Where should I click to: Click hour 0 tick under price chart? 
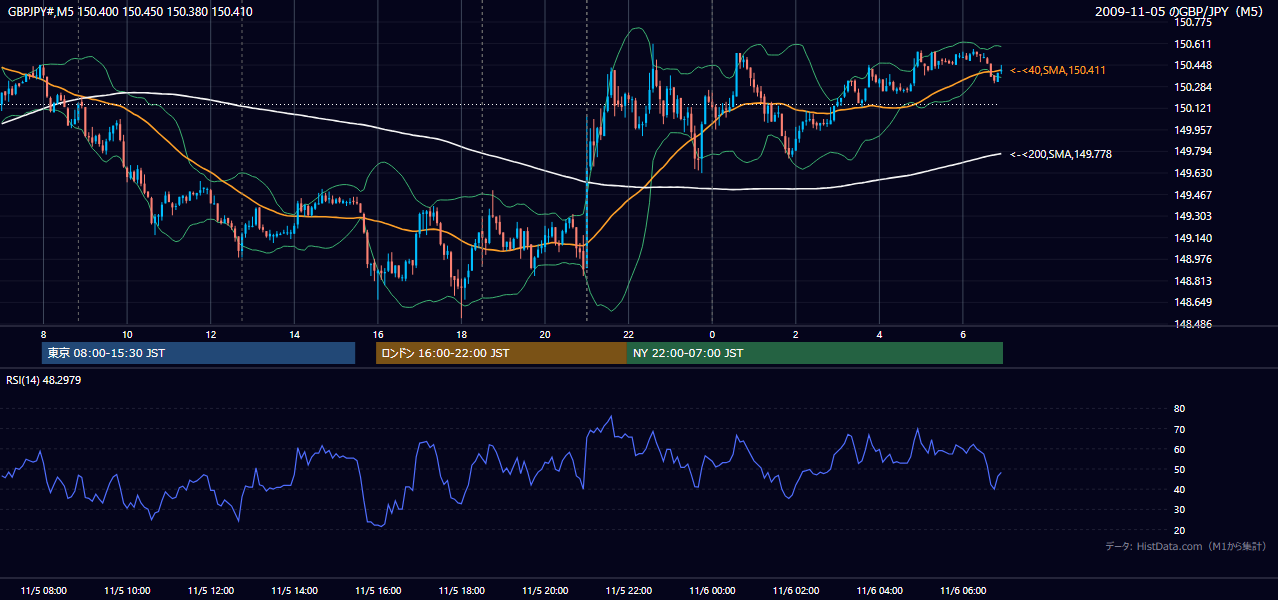click(x=712, y=333)
